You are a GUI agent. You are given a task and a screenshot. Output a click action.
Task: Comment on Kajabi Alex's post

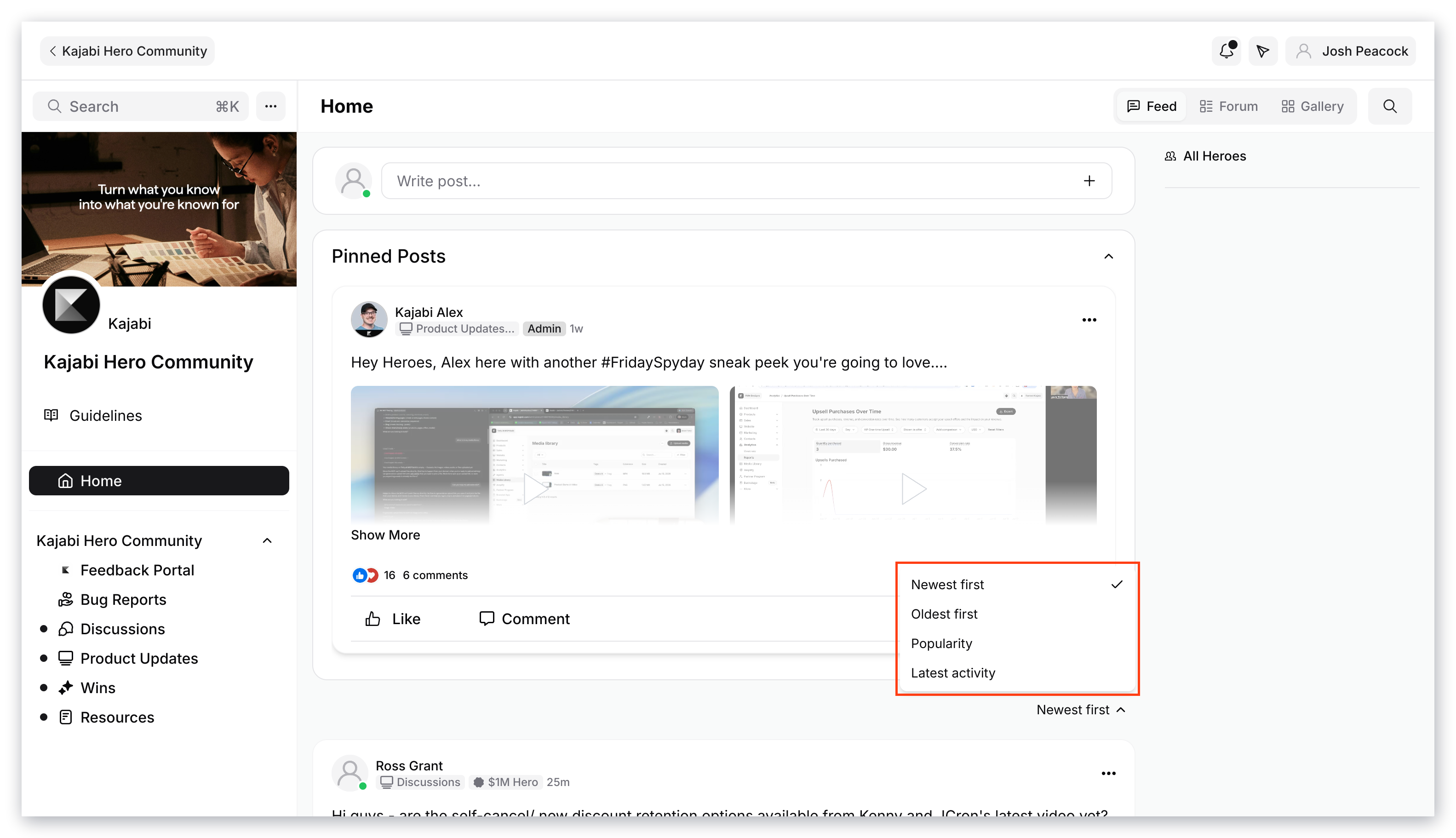click(x=524, y=619)
